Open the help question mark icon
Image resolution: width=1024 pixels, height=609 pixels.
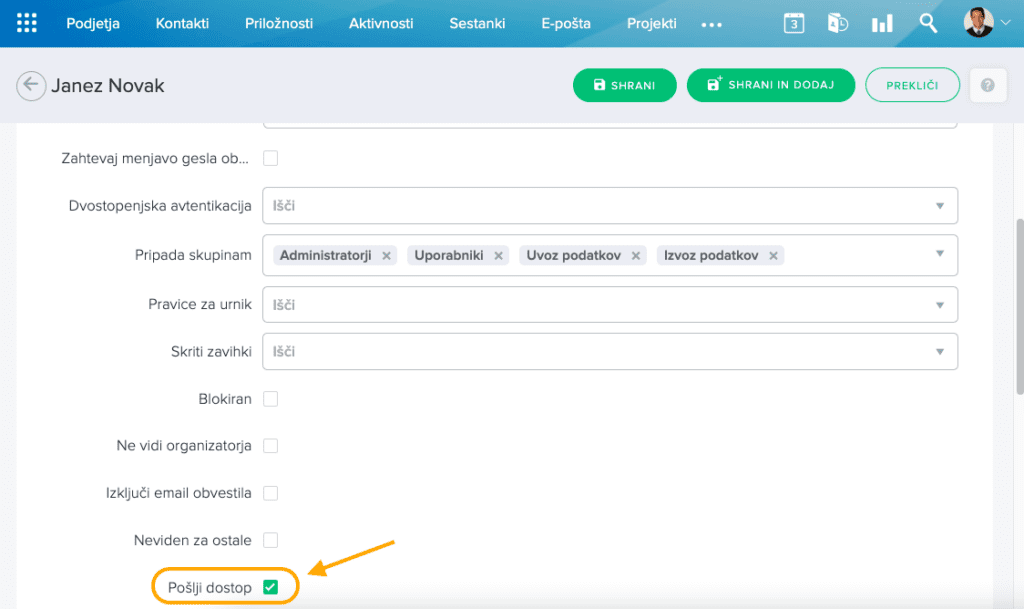(x=987, y=86)
